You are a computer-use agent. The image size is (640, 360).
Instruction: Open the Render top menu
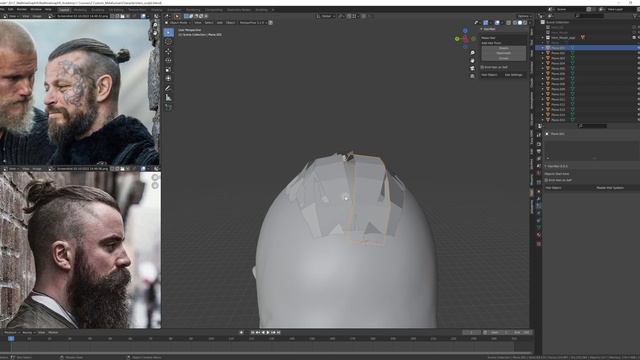click(x=22, y=9)
